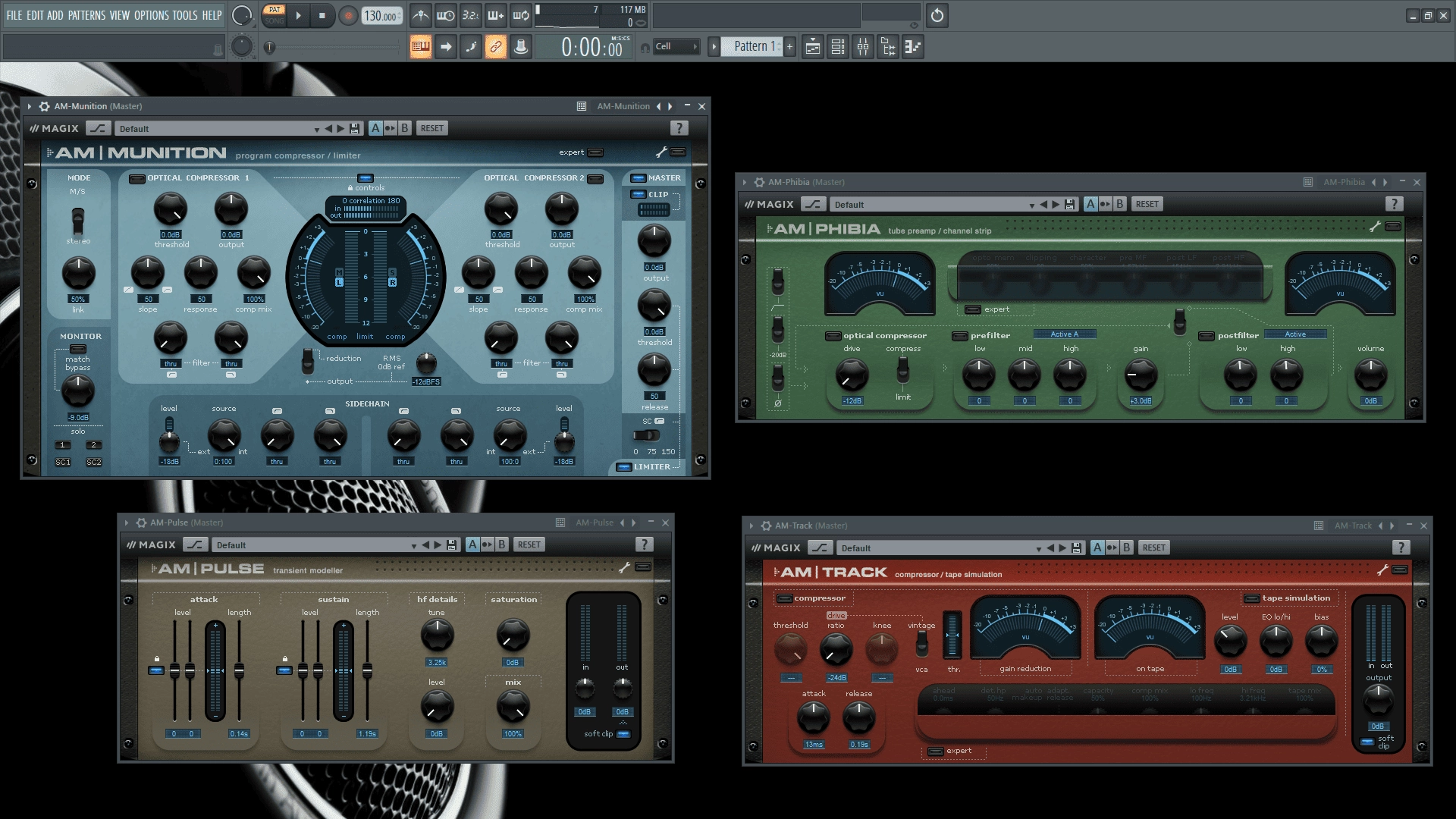Toggle tape simulation in AM-Track
This screenshot has width=1456, height=819.
[x=1252, y=598]
